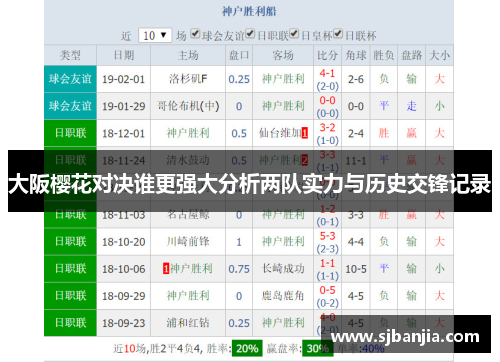Toggle the 日皇杯 checkbox

coord(294,33)
